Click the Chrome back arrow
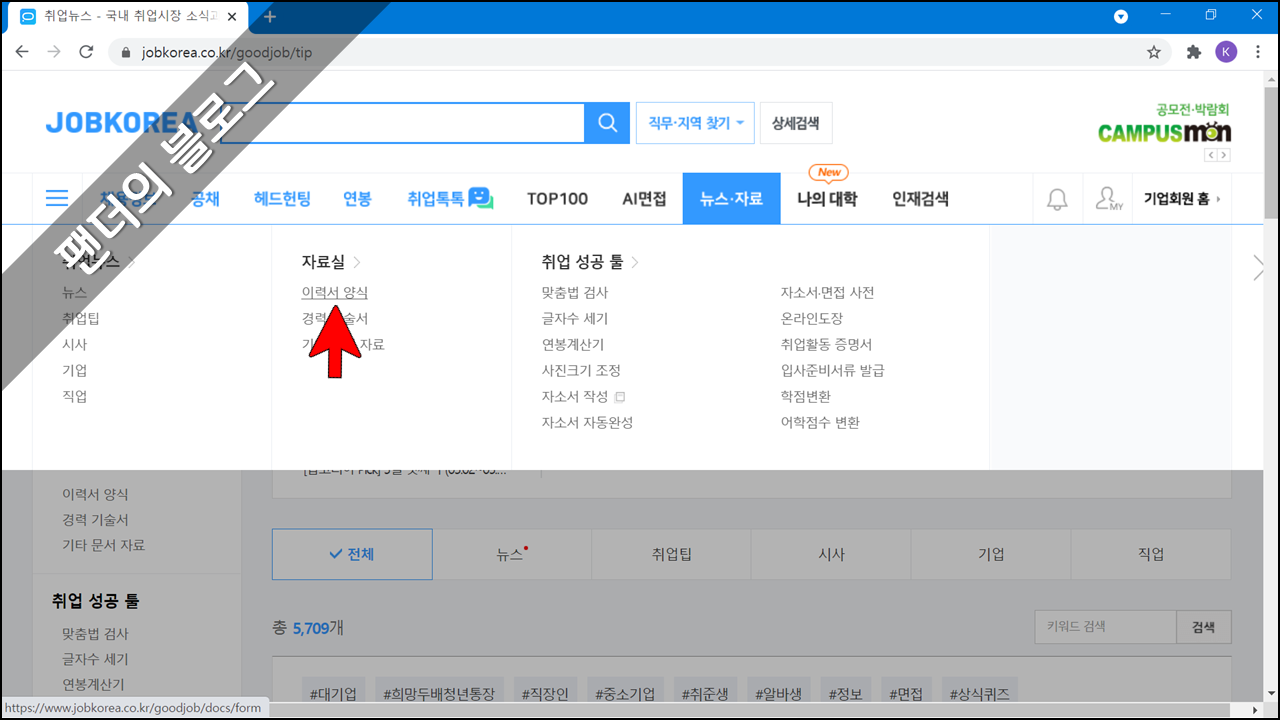This screenshot has height=720, width=1280. point(22,52)
